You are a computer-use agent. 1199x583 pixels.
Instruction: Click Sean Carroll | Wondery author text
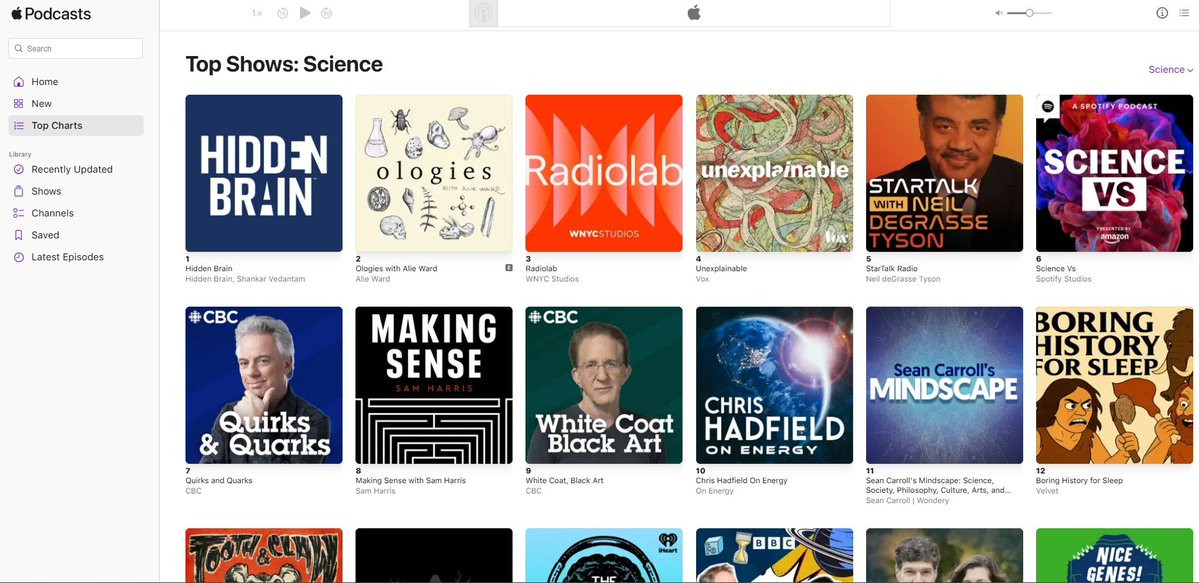point(907,500)
